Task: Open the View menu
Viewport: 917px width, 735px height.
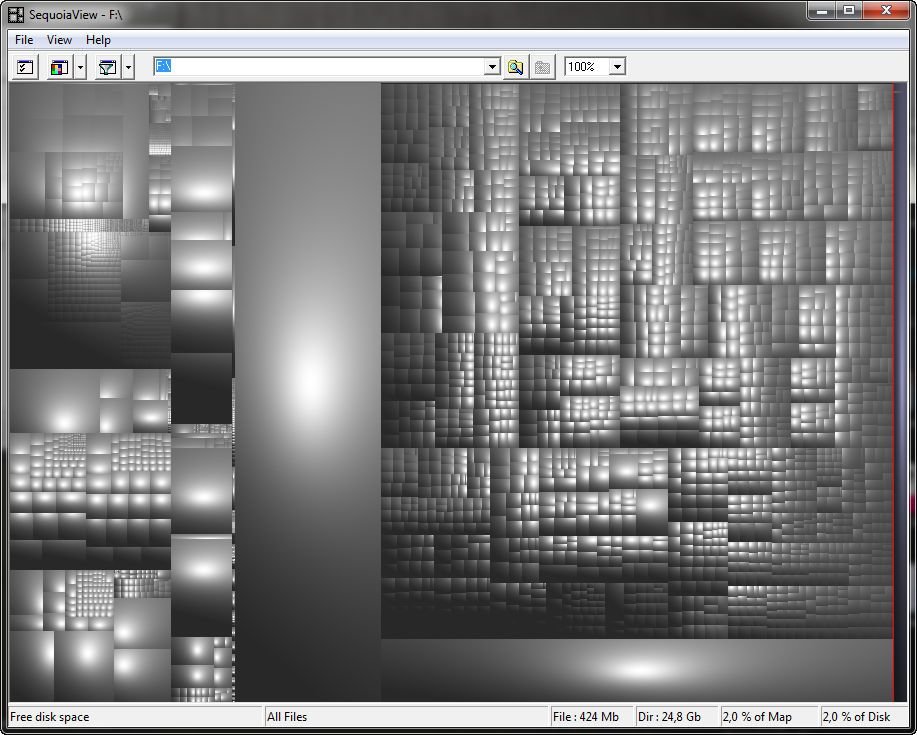Action: pos(60,40)
